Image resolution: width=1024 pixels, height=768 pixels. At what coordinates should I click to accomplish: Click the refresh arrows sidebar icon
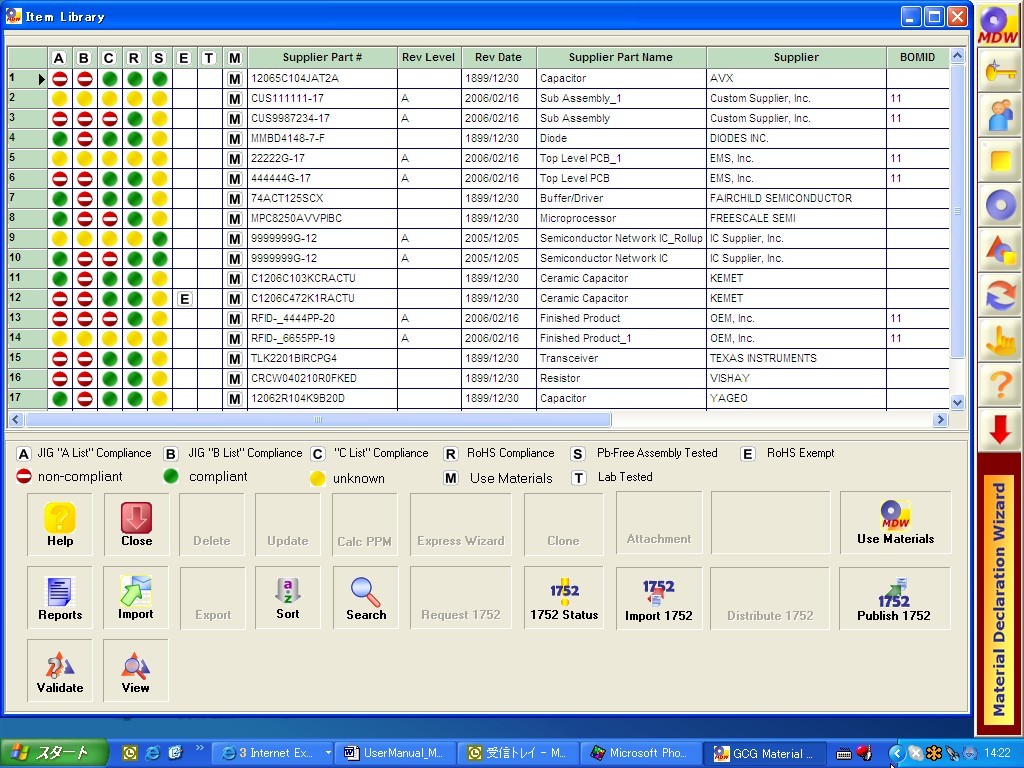[999, 296]
